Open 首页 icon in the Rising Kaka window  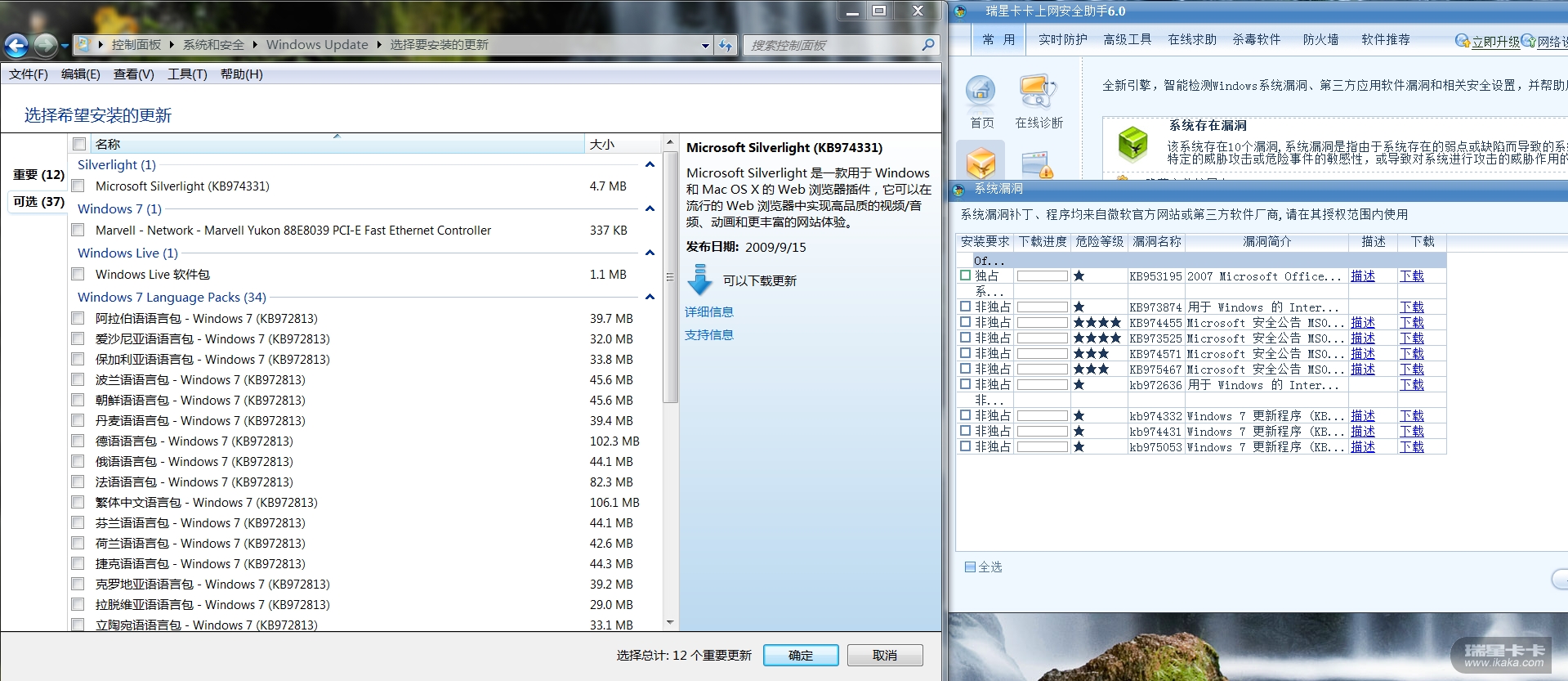click(x=981, y=92)
